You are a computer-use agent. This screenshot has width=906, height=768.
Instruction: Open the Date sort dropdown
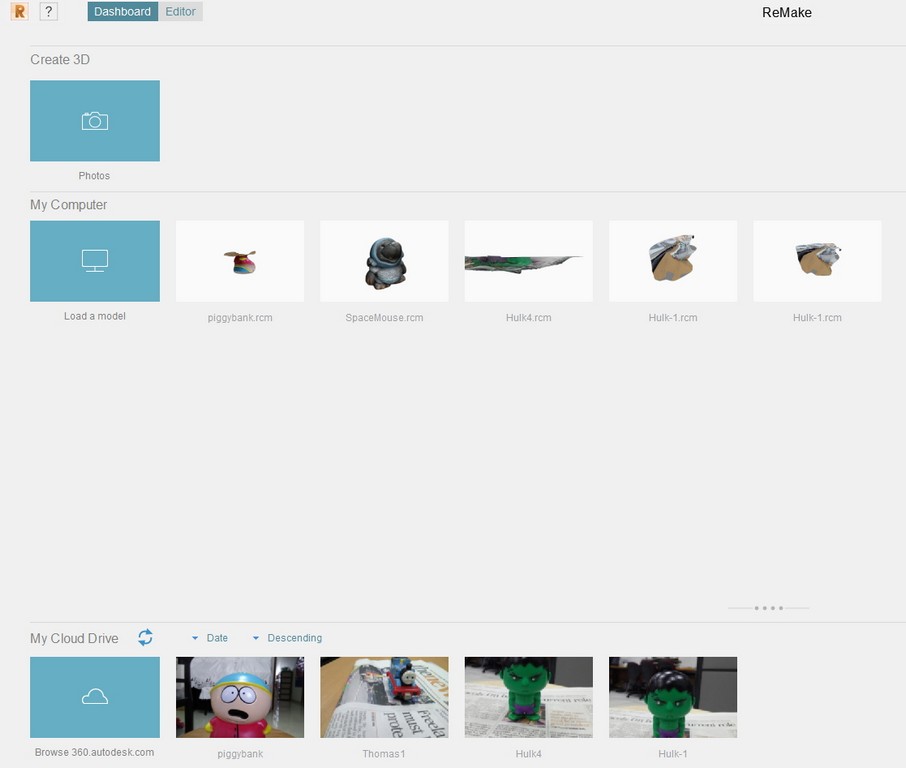tap(210, 638)
